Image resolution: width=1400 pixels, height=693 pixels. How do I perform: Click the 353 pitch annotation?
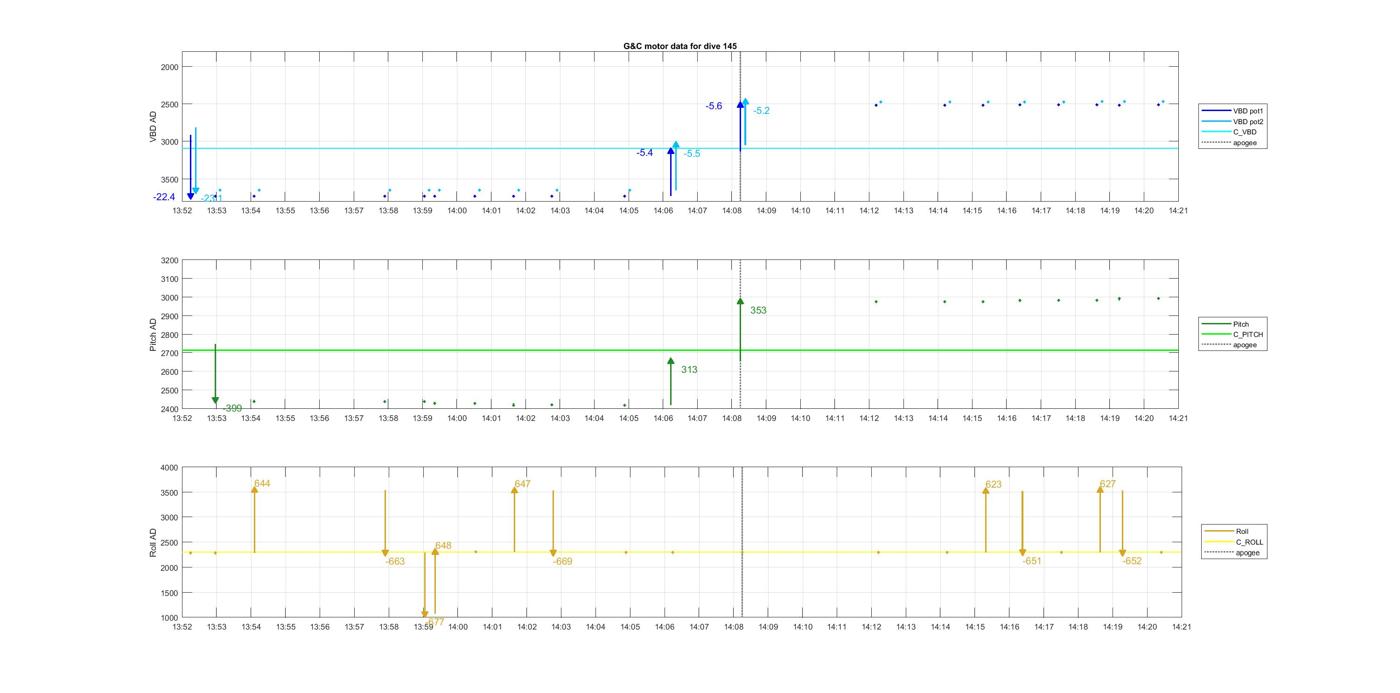coord(758,311)
